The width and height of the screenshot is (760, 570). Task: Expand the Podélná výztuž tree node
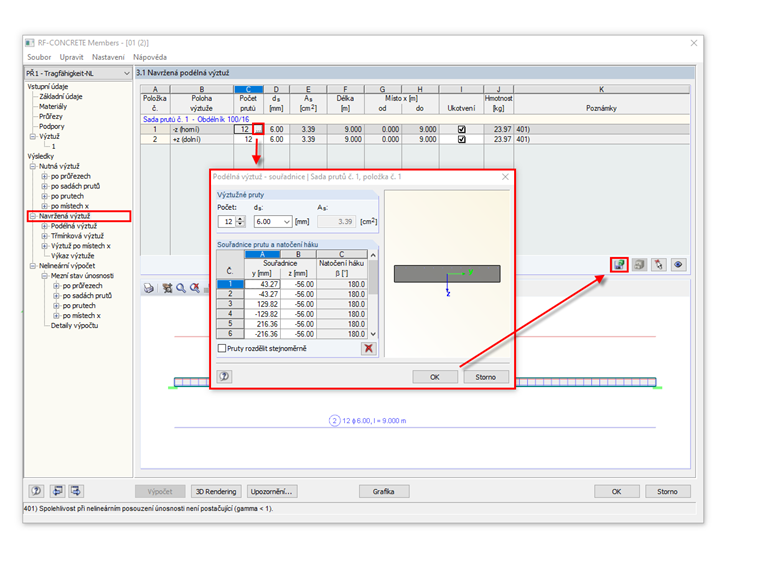click(45, 226)
